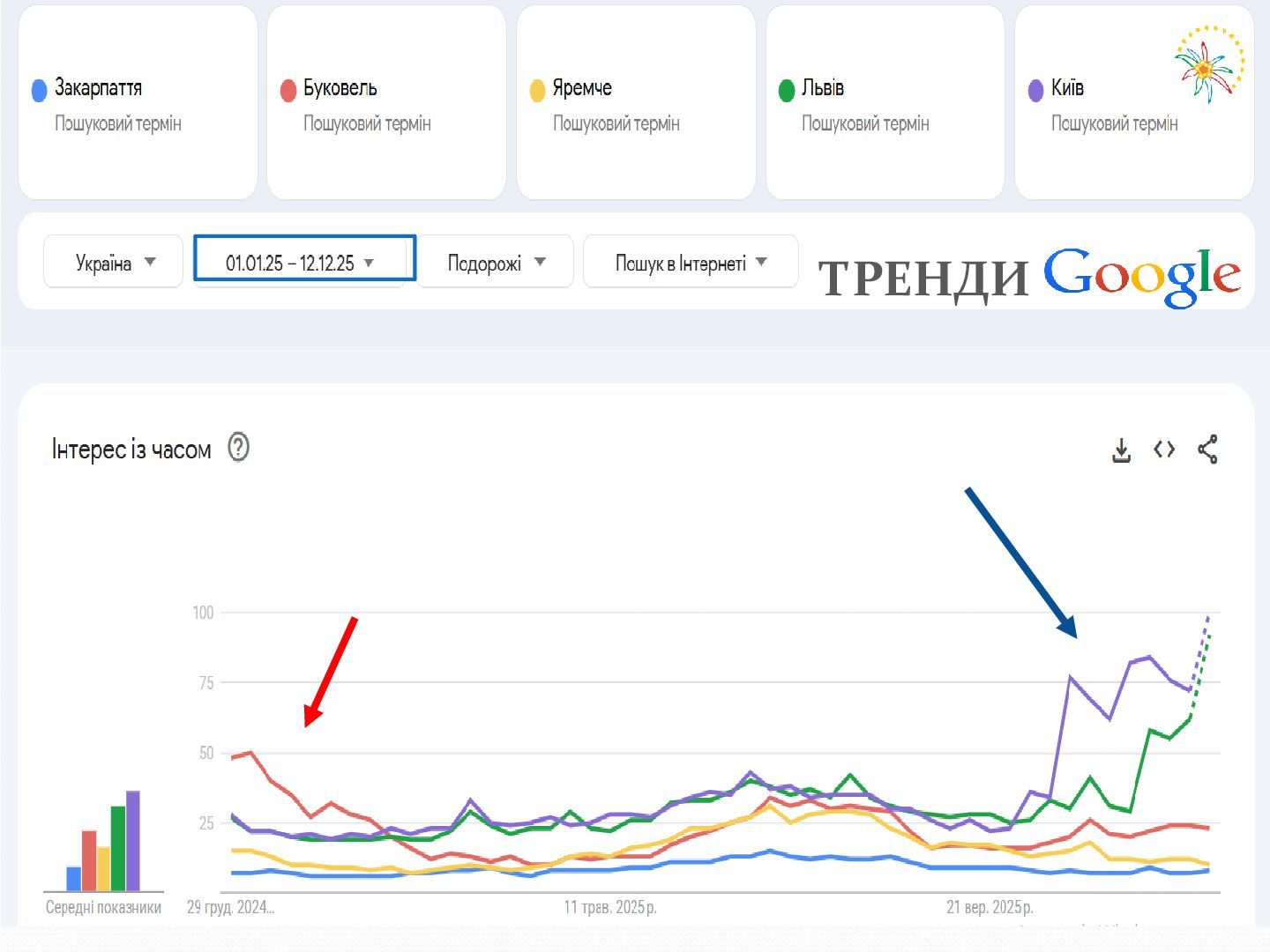Click the Google logo

point(1141,276)
